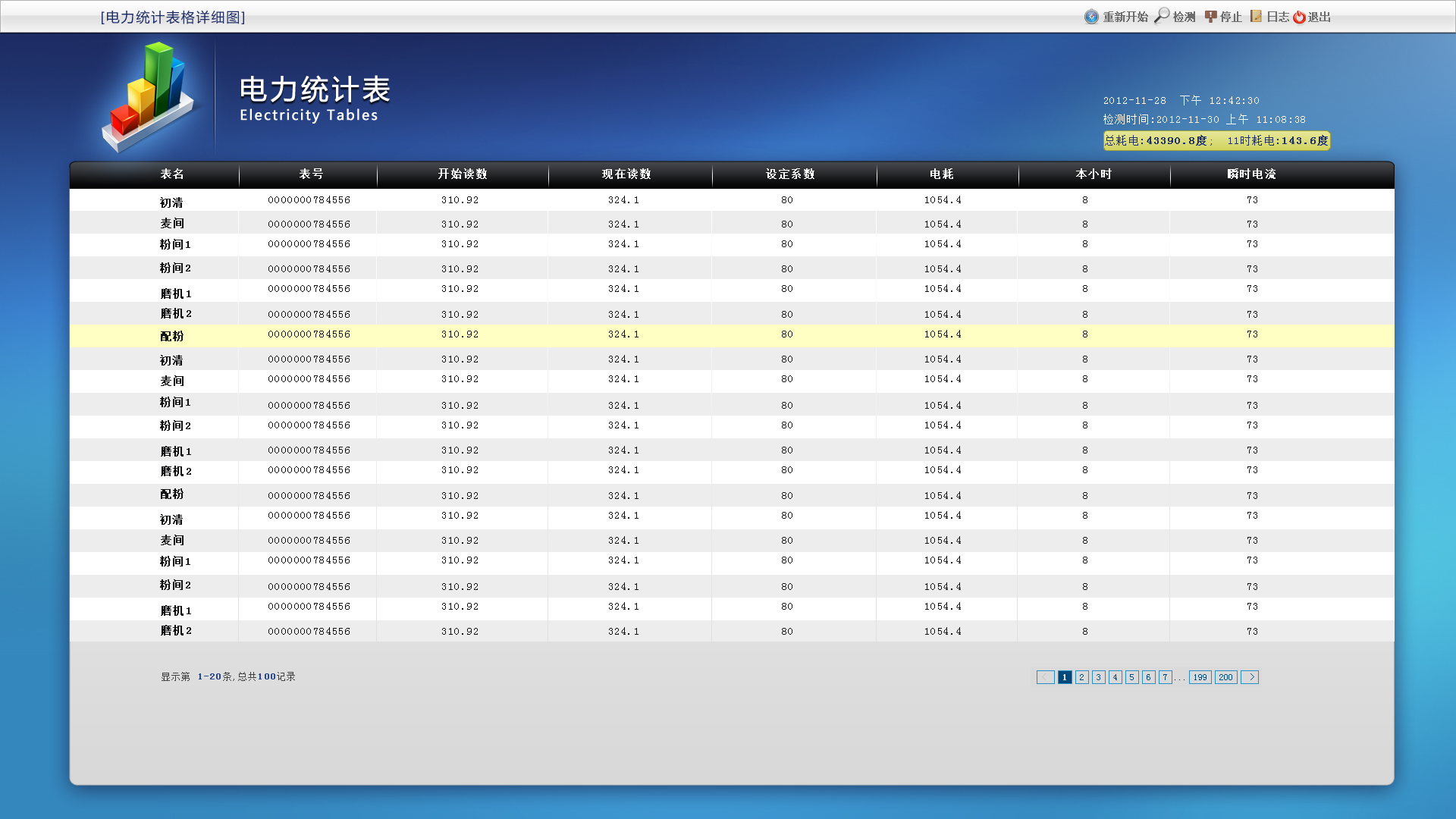Click the 电力统计表格详细图 title
Image resolution: width=1456 pixels, height=819 pixels.
click(173, 17)
